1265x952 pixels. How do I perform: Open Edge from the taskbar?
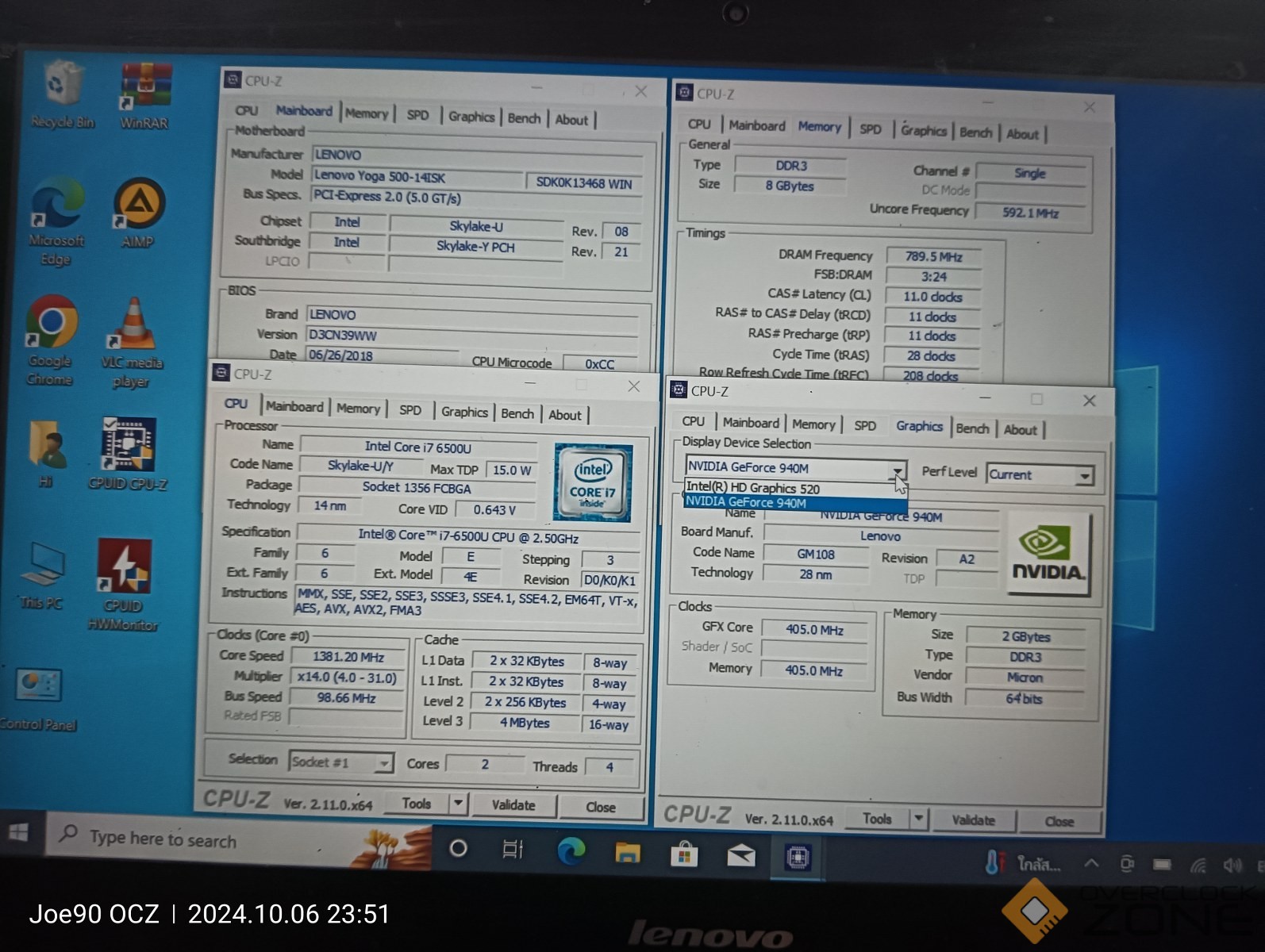tap(571, 850)
